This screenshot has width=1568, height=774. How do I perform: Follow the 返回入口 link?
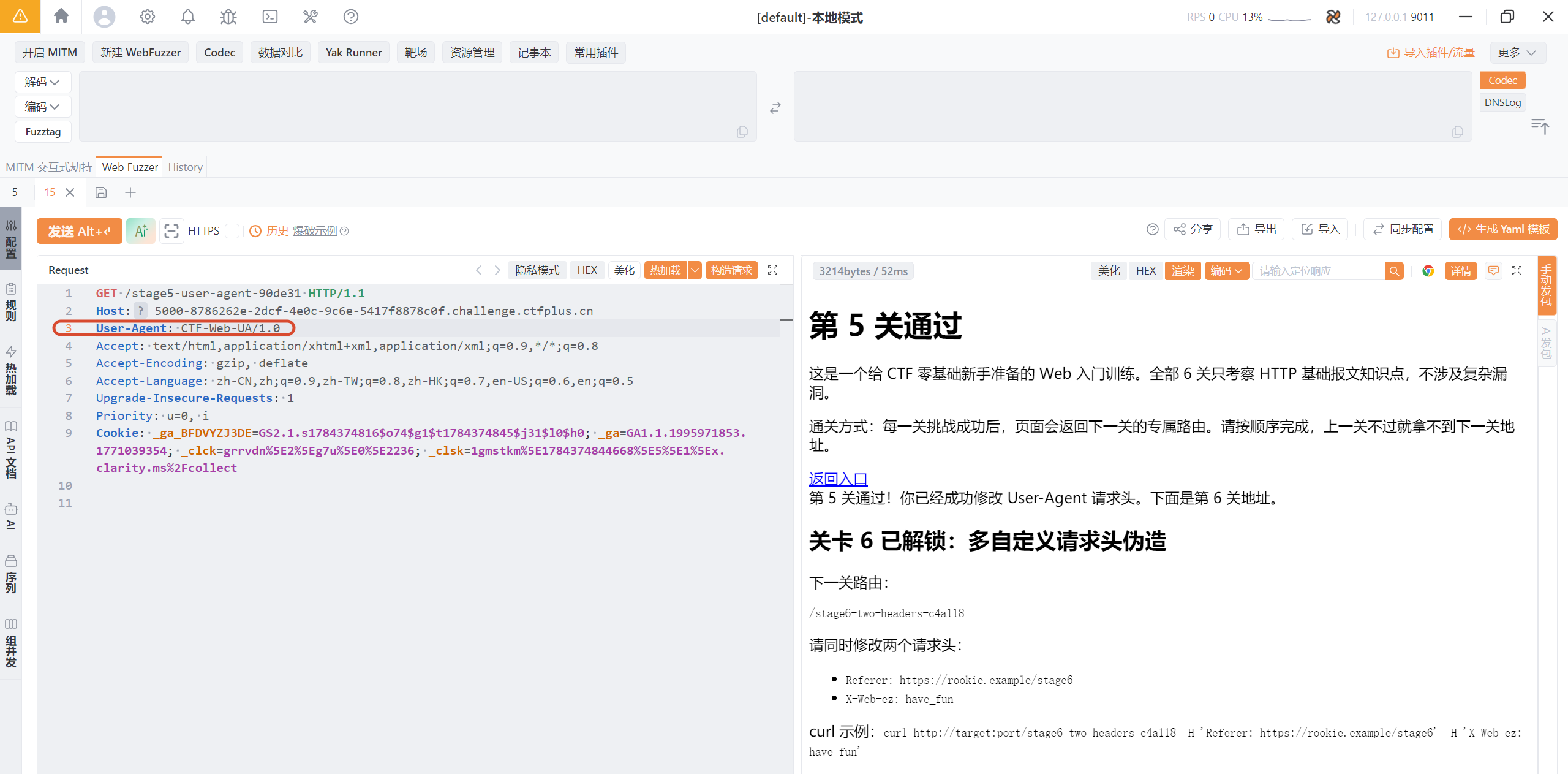[838, 479]
